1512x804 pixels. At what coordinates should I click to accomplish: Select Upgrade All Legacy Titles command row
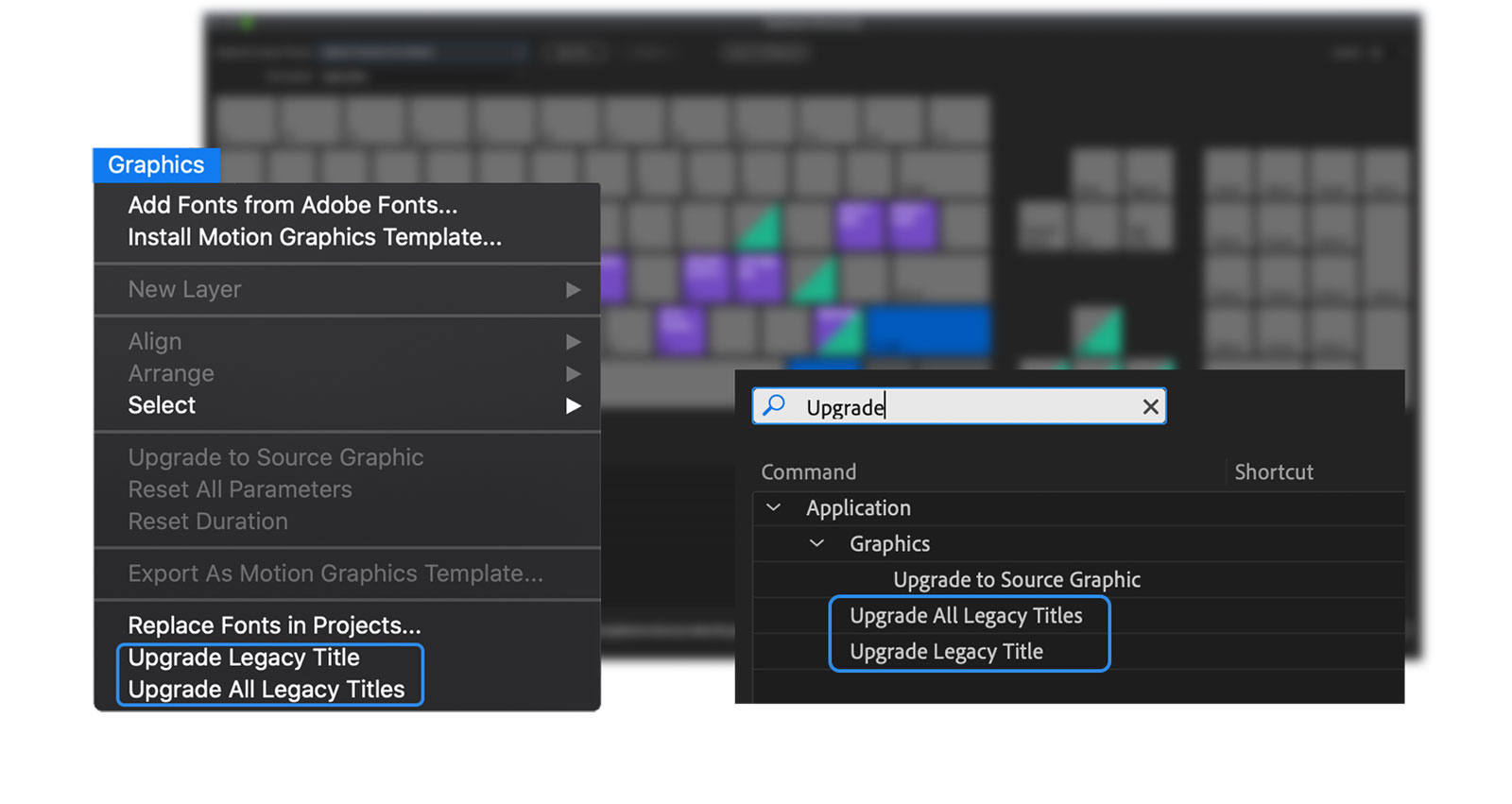(966, 616)
